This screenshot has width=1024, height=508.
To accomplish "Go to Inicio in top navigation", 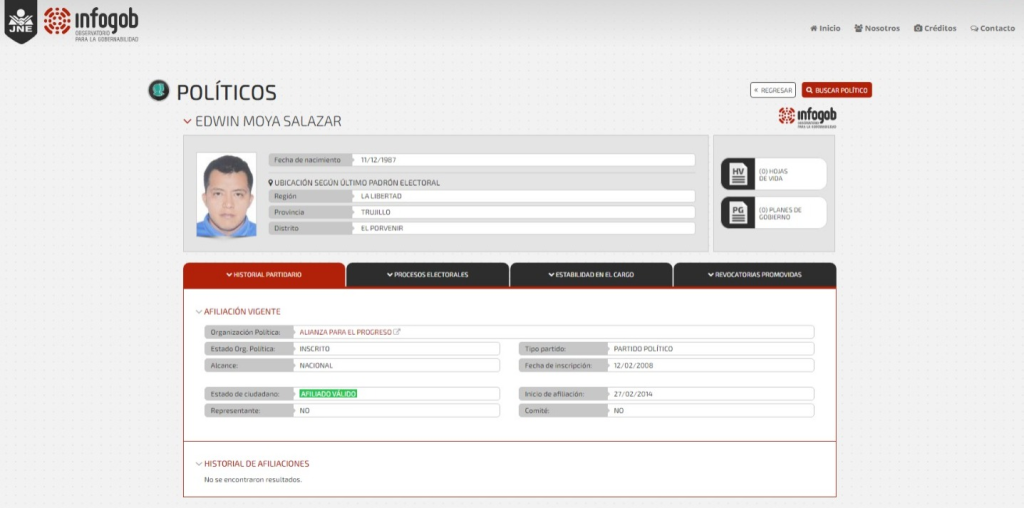I will tap(825, 28).
